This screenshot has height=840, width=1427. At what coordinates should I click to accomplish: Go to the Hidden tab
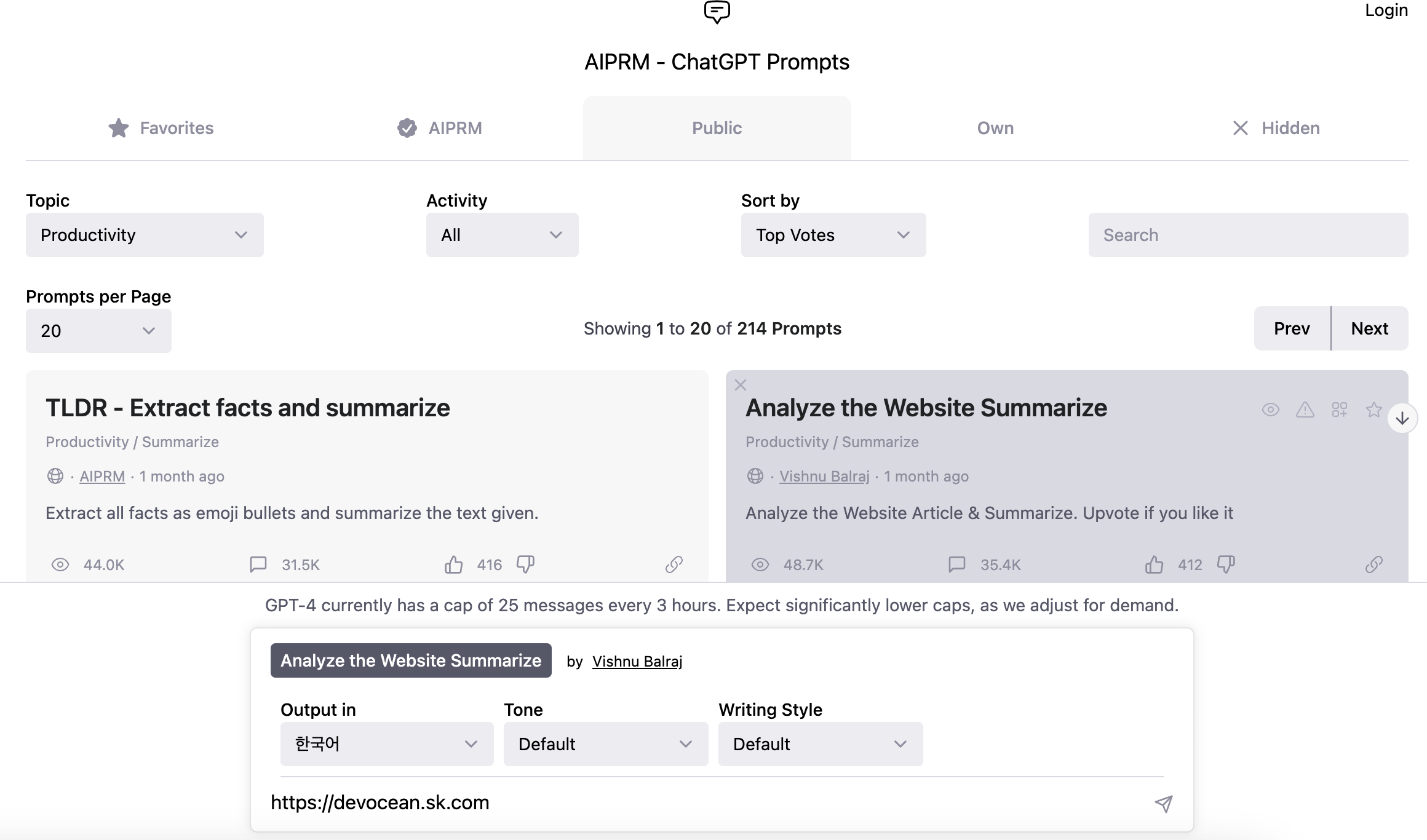(x=1276, y=128)
